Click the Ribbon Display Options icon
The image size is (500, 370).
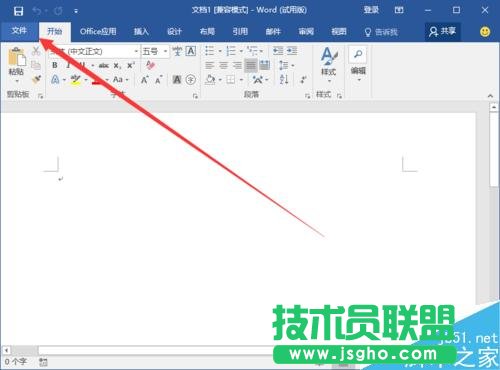[x=399, y=10]
